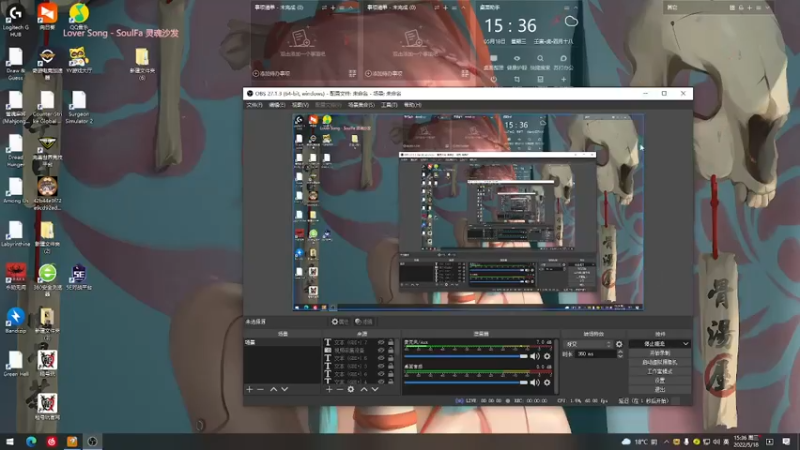Click the OBS icon in the taskbar

[92, 441]
